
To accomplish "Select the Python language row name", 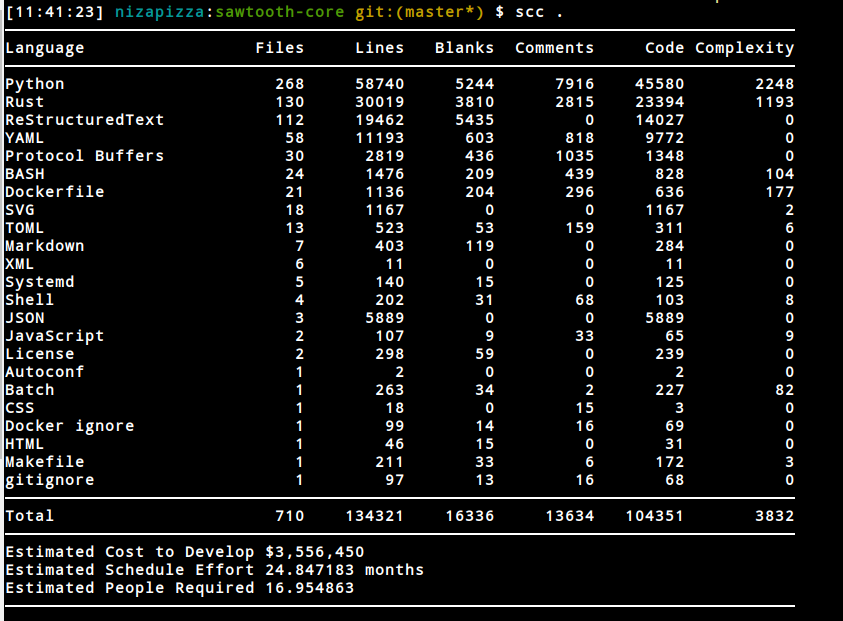I will [35, 84].
